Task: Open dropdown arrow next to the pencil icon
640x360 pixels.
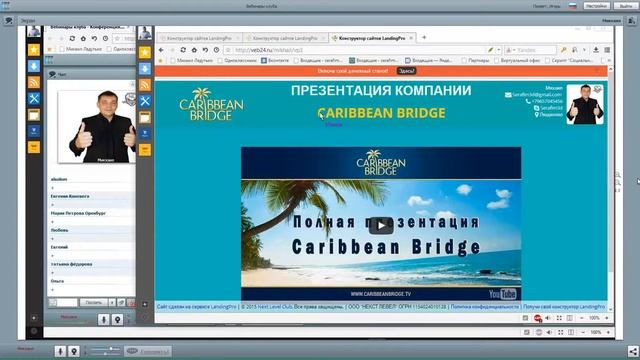Action: click(x=499, y=50)
